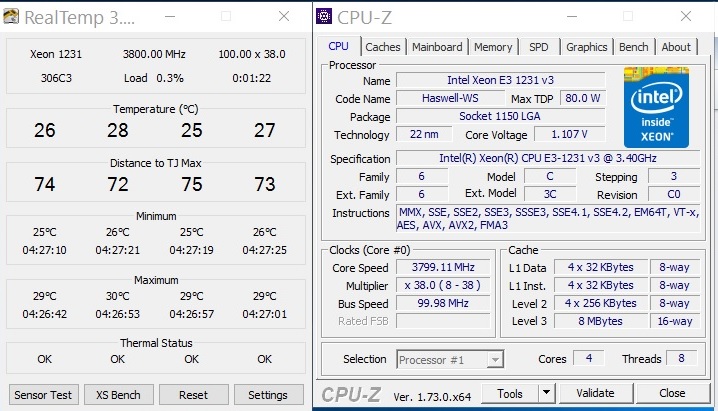Switch to the CPU tab
The width and height of the screenshot is (718, 411).
(338, 46)
